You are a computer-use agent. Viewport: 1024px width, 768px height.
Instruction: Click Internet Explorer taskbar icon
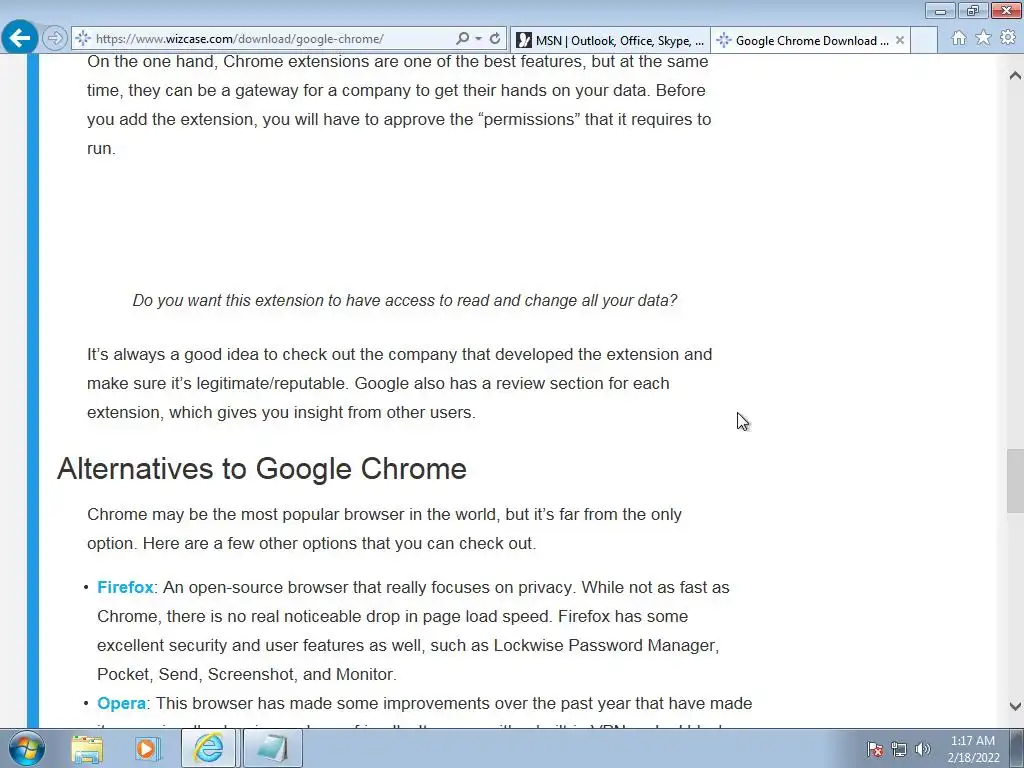click(x=209, y=748)
